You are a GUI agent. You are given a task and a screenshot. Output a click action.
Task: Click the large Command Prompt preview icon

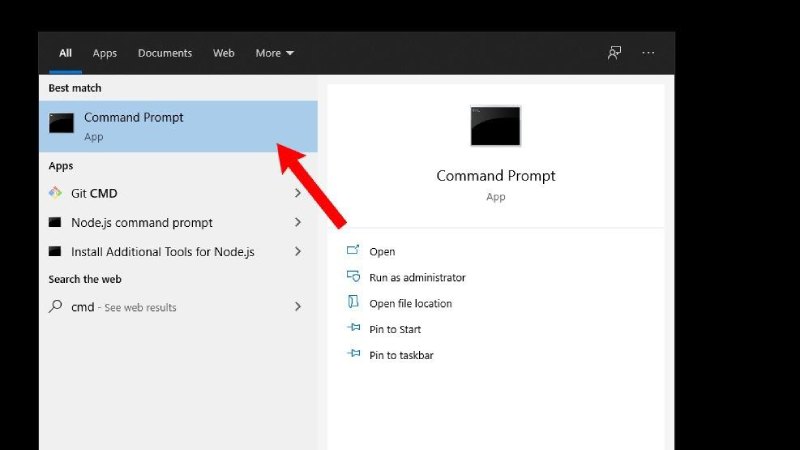[x=495, y=126]
